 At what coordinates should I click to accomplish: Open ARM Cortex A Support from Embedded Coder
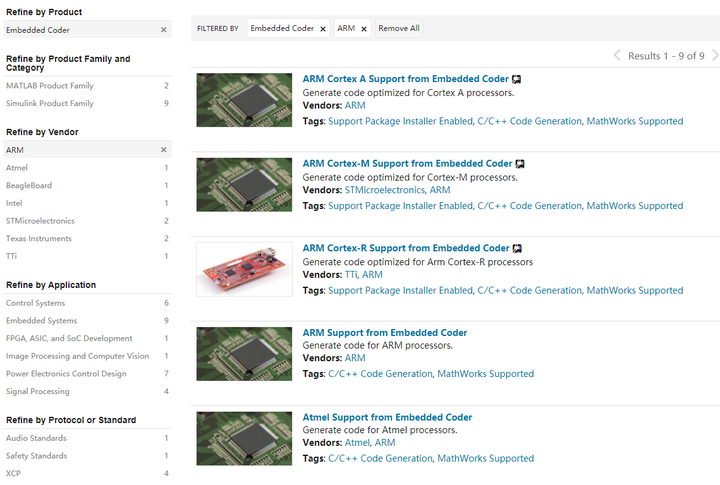click(405, 79)
